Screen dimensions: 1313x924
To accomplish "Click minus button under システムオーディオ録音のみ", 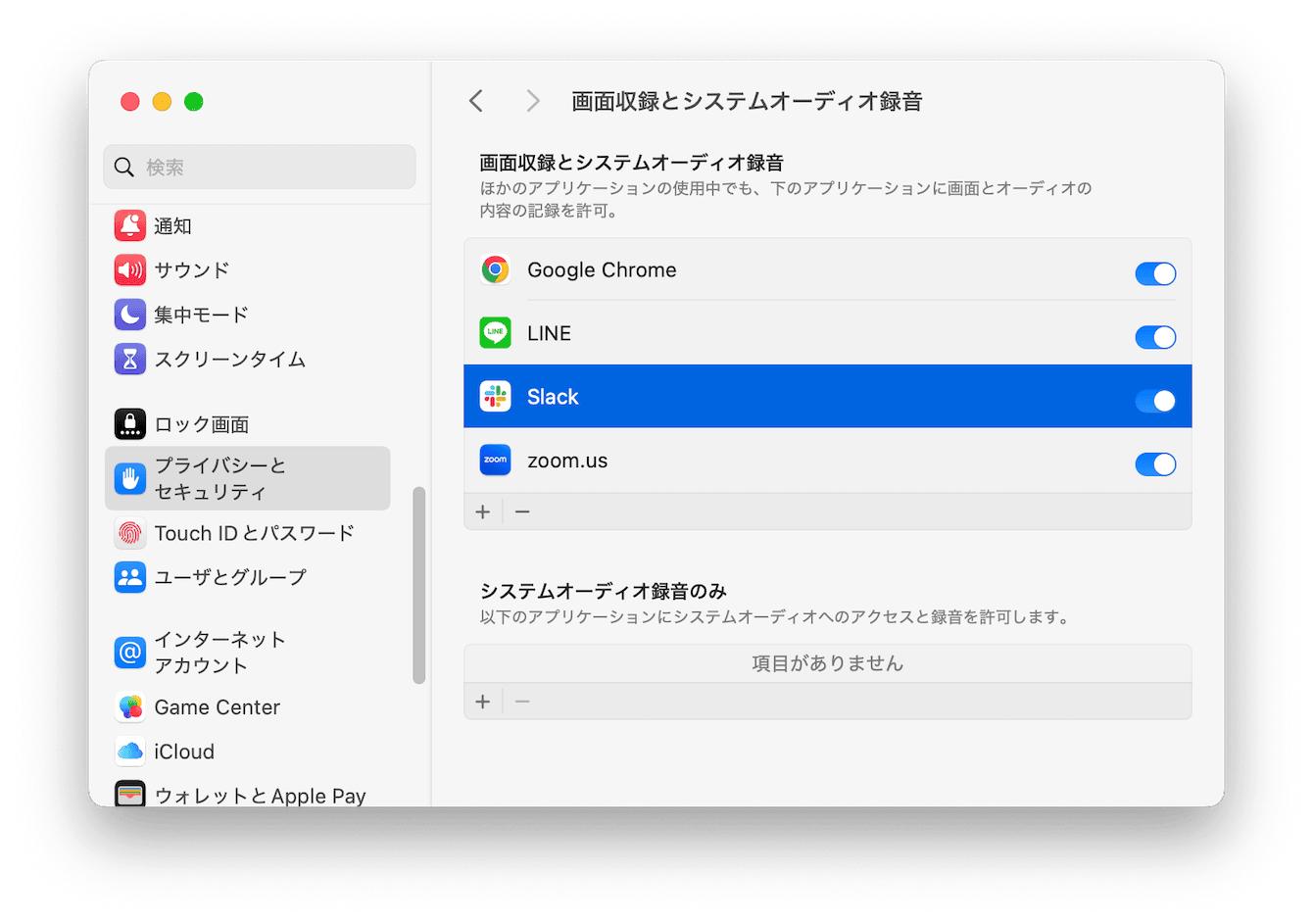I will (x=522, y=702).
